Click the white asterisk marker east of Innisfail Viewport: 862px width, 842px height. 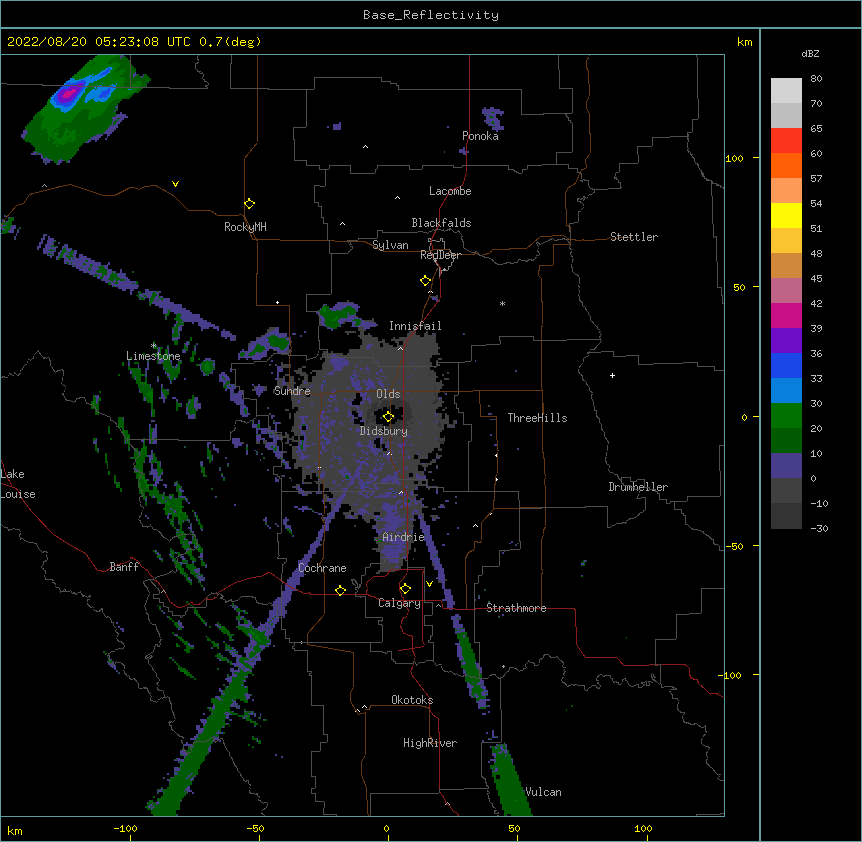coord(502,303)
